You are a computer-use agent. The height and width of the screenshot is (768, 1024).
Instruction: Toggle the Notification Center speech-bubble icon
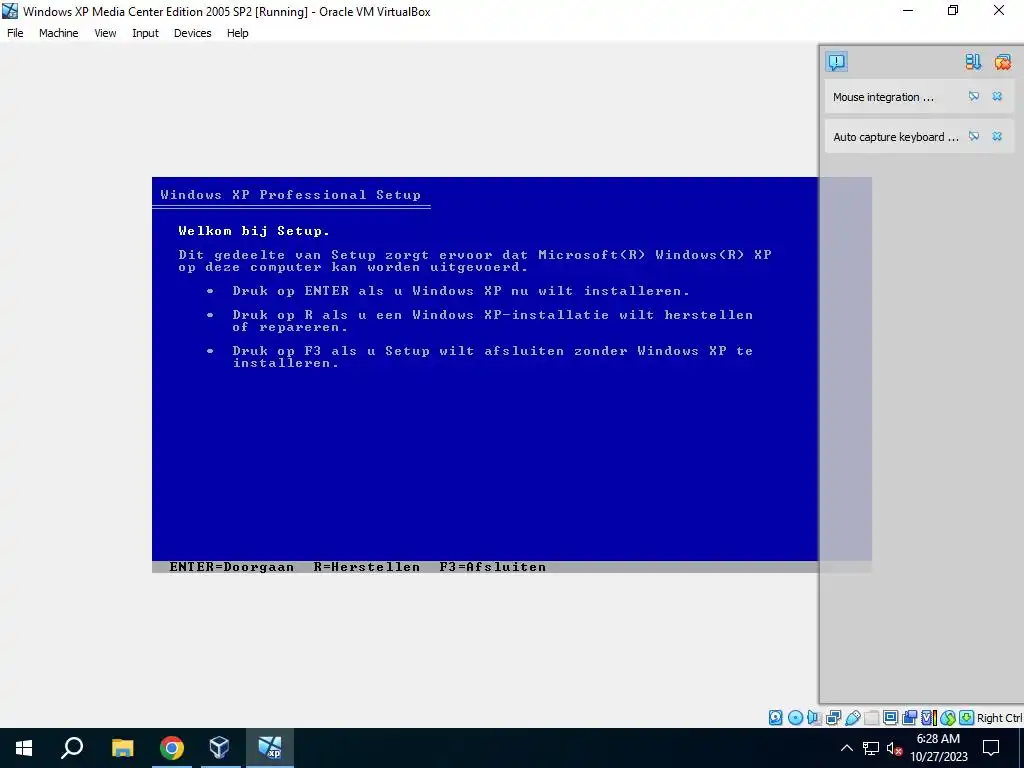click(x=837, y=62)
